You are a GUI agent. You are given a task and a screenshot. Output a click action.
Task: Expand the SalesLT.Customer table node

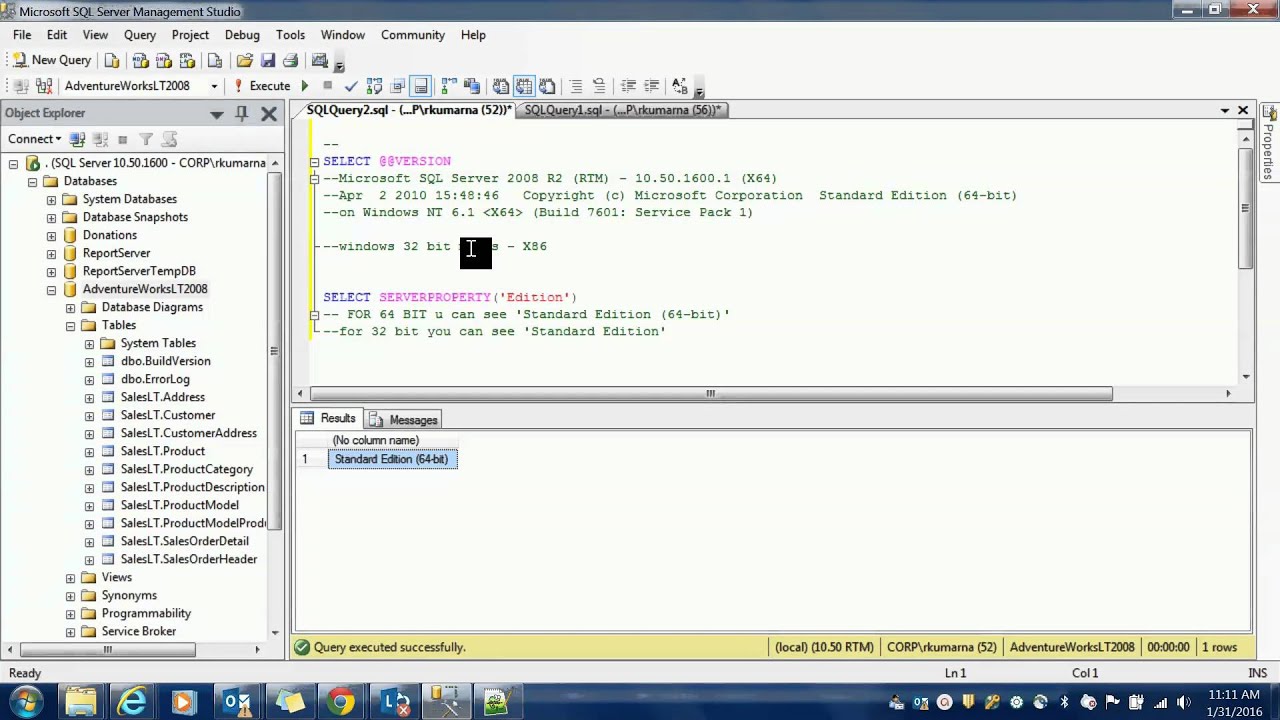point(89,415)
